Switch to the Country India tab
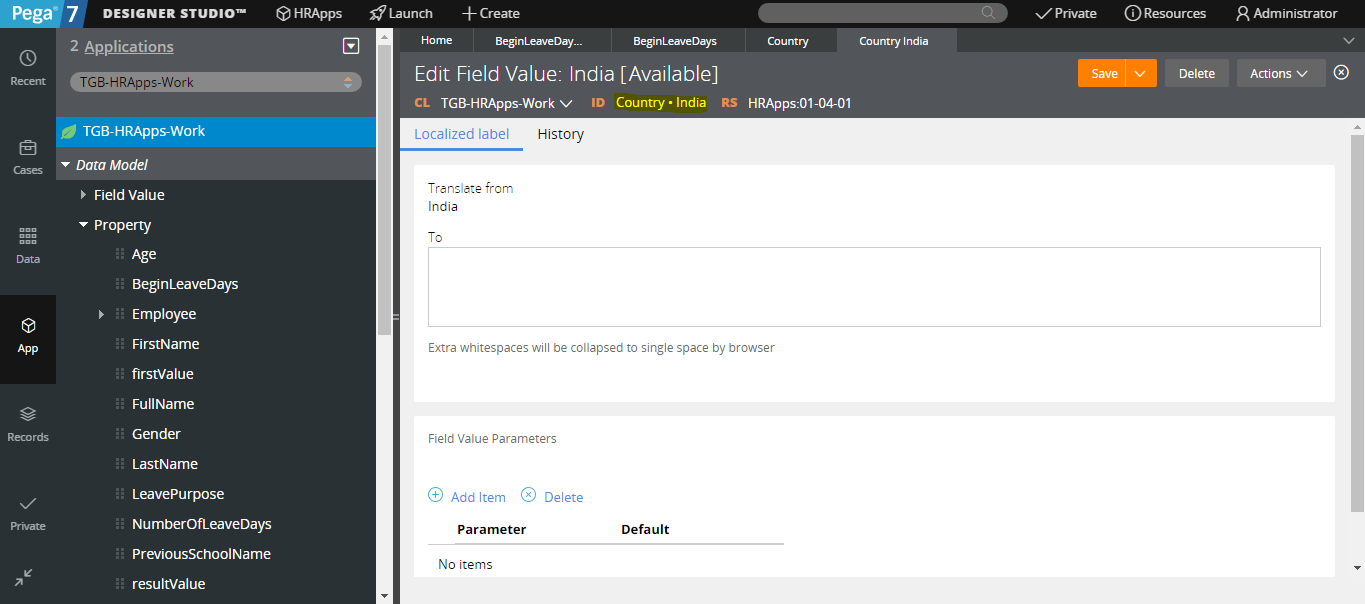The height and width of the screenshot is (604, 1365). pyautogui.click(x=894, y=41)
